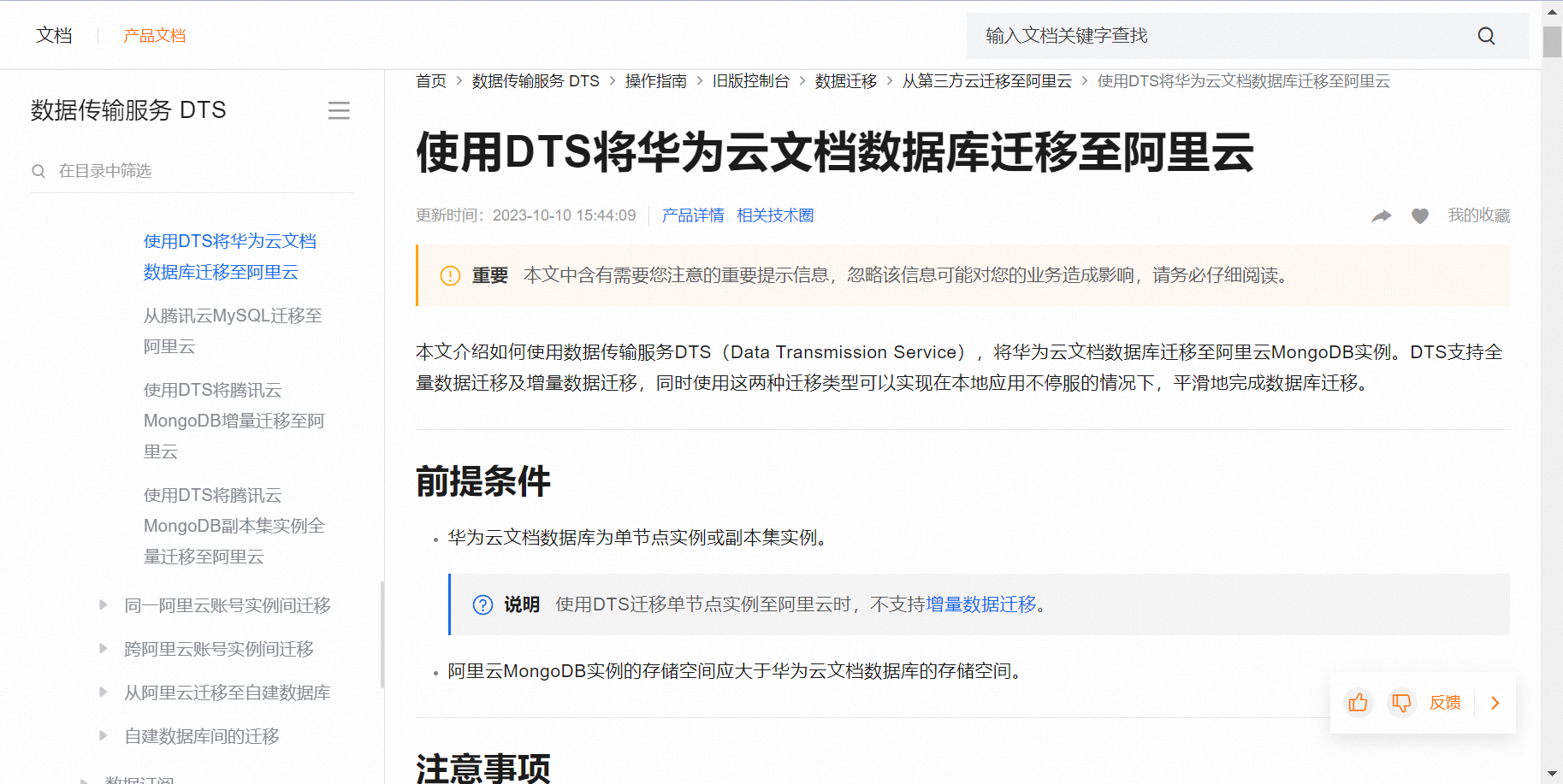Toggle the sidebar menu hamburger icon
Viewport: 1563px width, 784px height.
click(x=339, y=110)
